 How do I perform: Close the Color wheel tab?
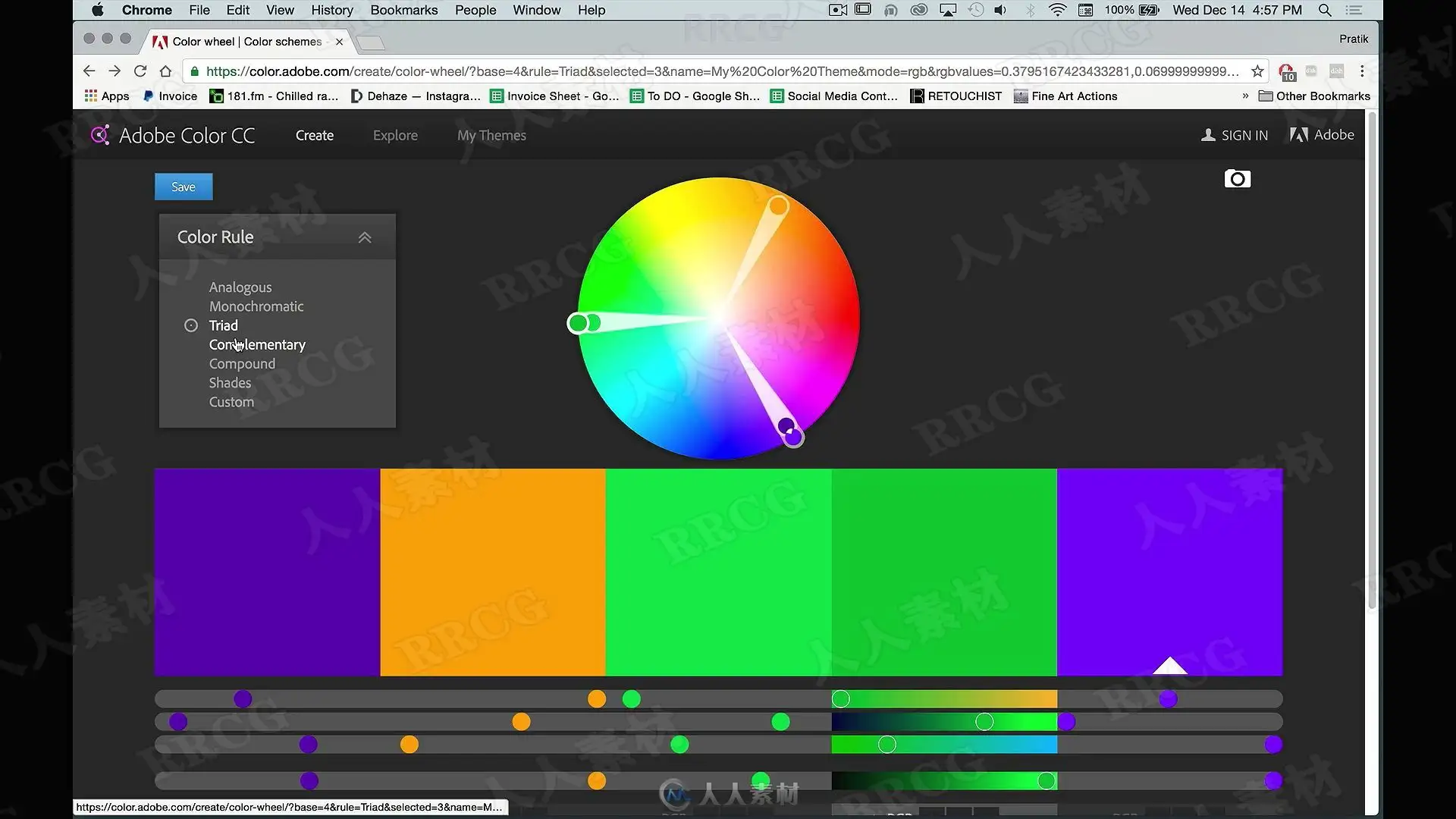pyautogui.click(x=339, y=42)
